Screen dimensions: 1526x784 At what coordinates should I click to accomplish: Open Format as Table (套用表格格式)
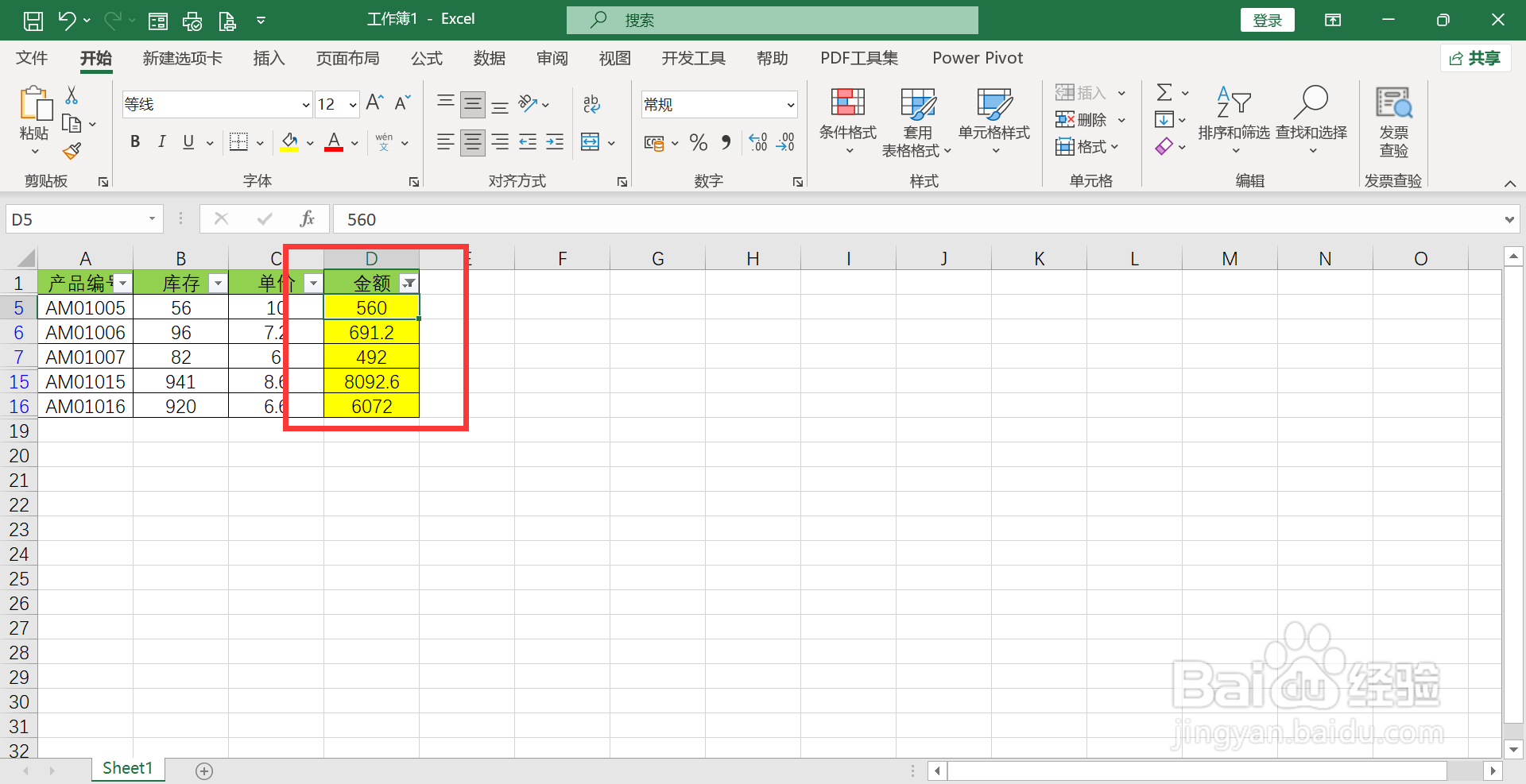tap(917, 122)
